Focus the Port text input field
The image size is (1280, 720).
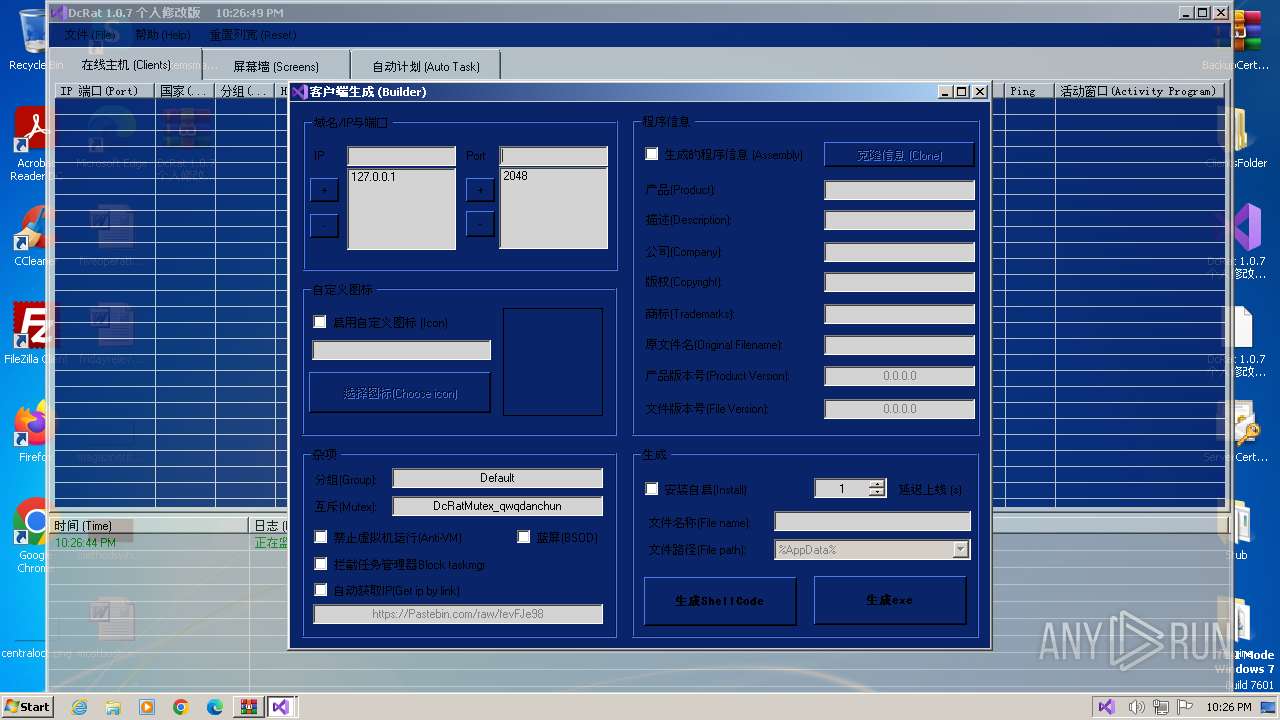pos(554,156)
